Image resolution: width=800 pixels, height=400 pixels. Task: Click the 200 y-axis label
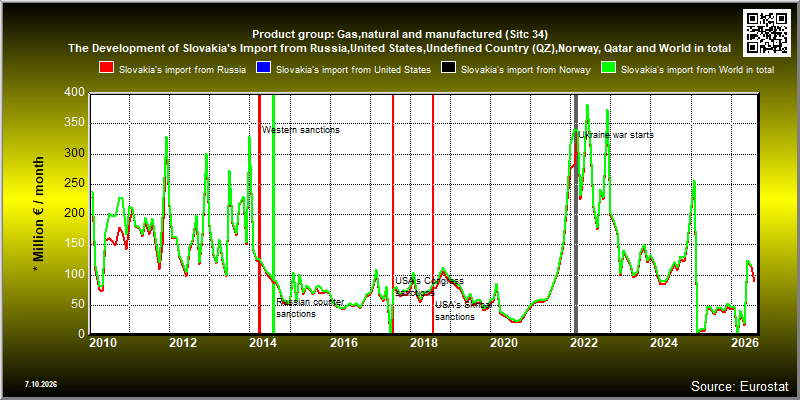pos(75,214)
